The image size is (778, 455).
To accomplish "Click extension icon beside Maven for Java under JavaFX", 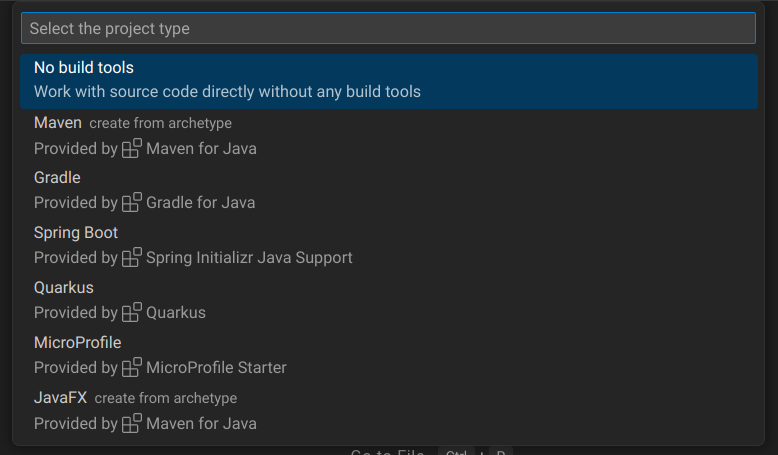I will (131, 424).
